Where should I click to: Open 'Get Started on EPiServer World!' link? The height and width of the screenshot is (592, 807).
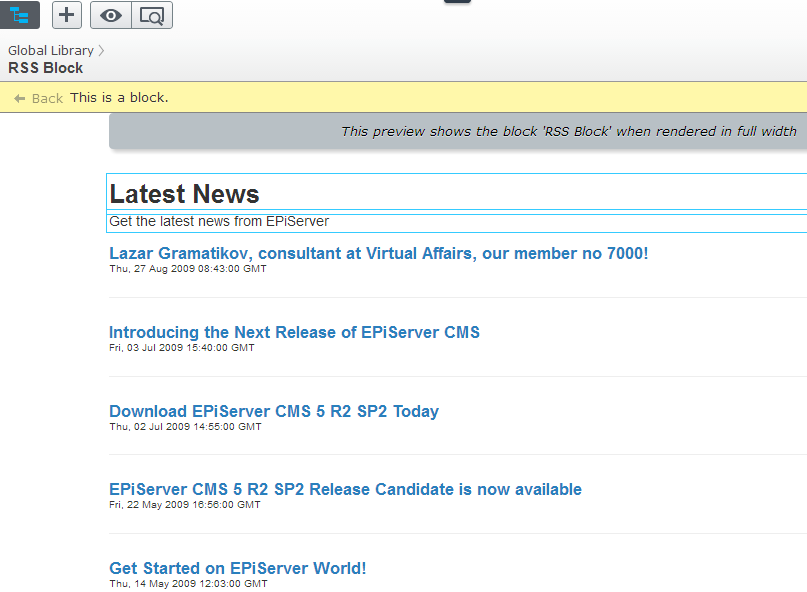237,568
